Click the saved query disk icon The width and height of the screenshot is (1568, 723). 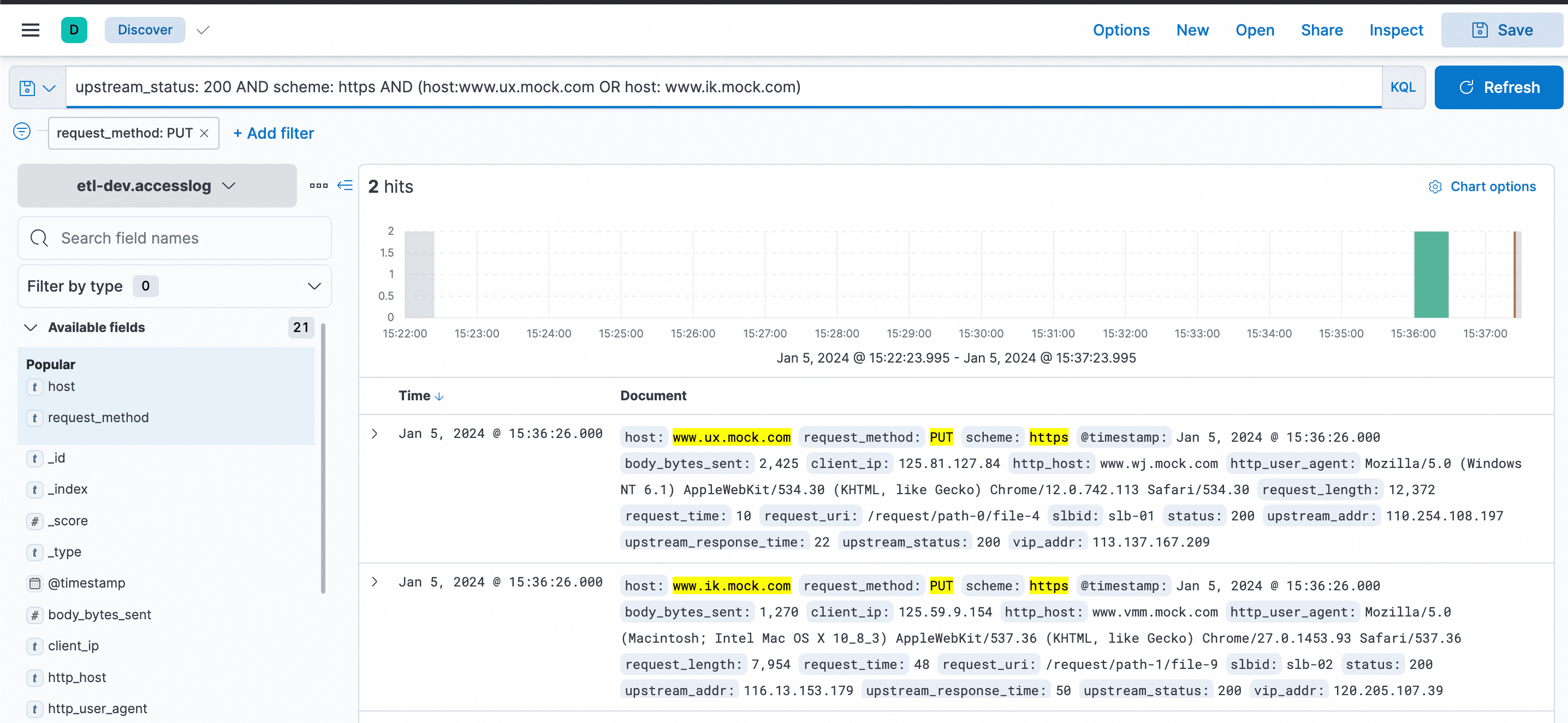(27, 87)
